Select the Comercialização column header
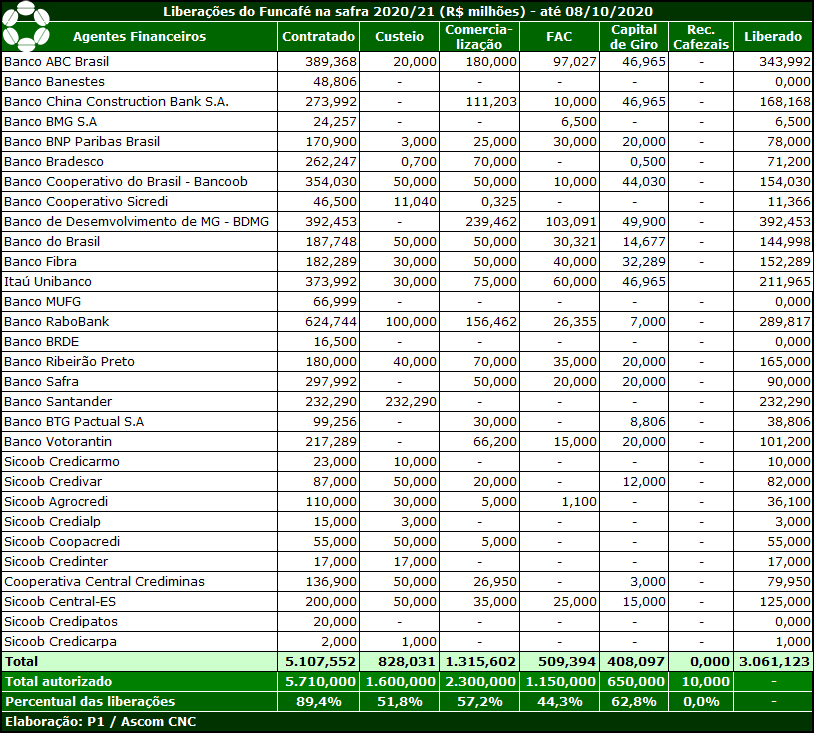Image resolution: width=814 pixels, height=733 pixels. point(479,37)
